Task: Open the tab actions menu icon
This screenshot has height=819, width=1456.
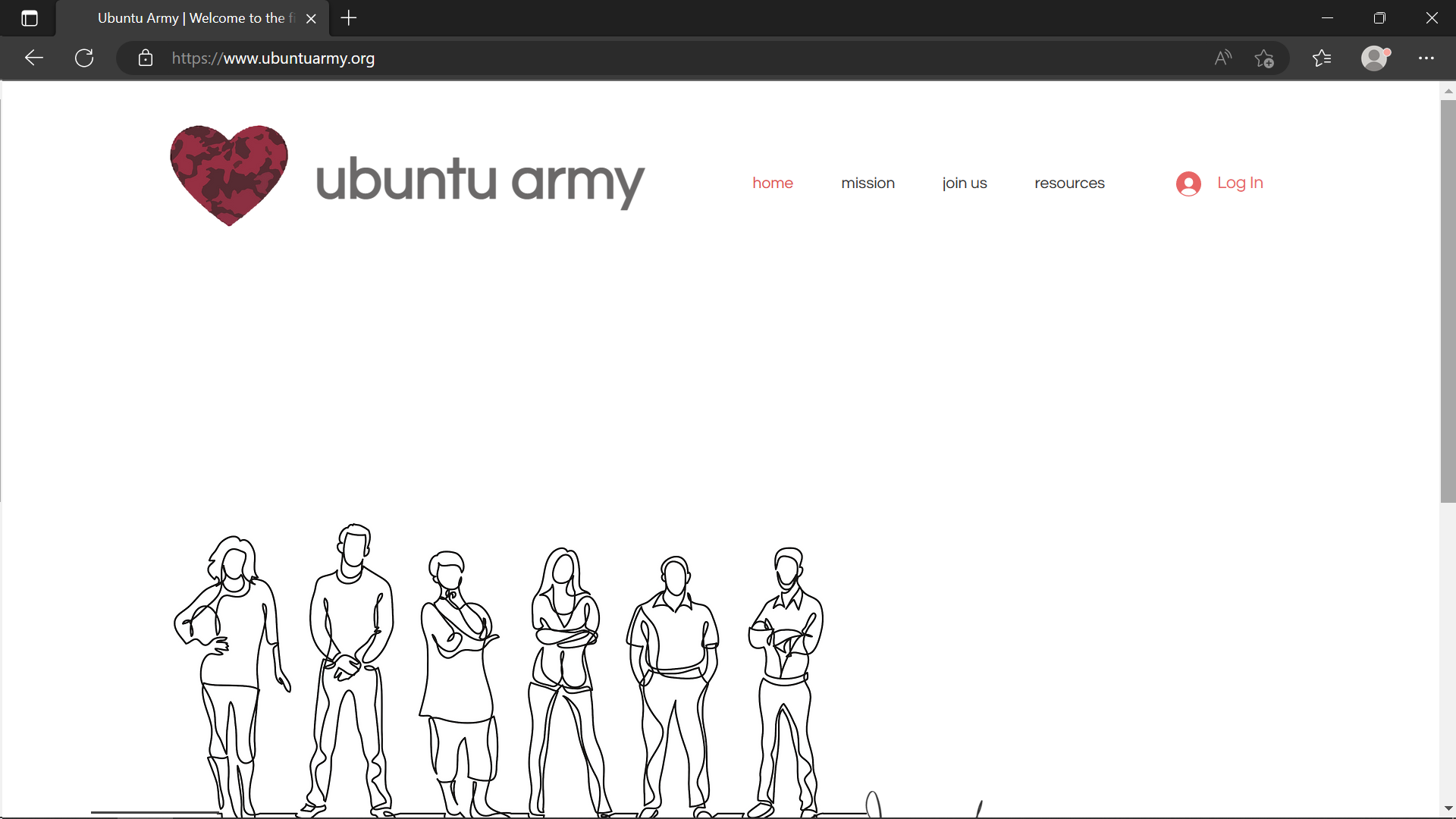Action: 30,18
